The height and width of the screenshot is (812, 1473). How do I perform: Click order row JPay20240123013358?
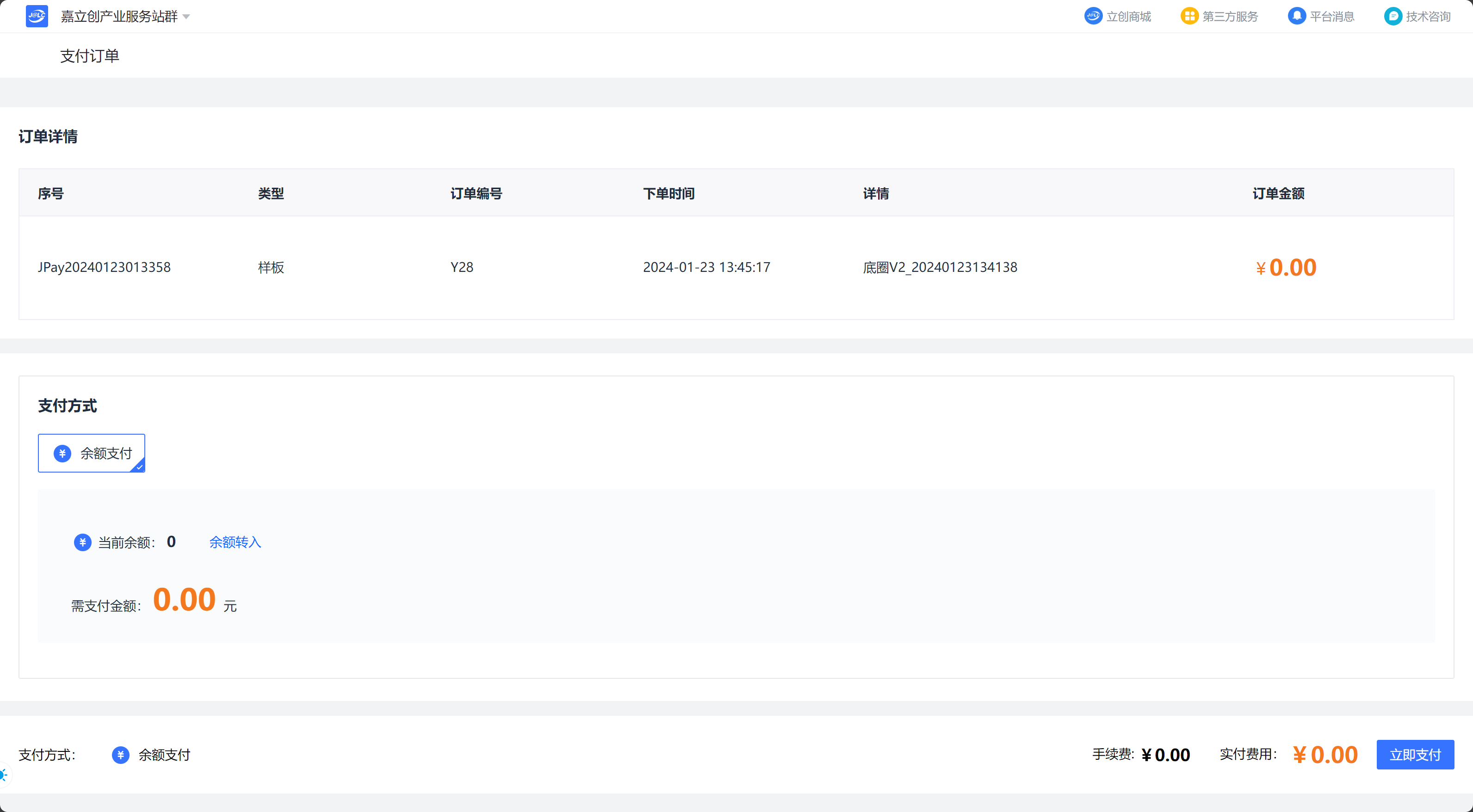[x=104, y=267]
